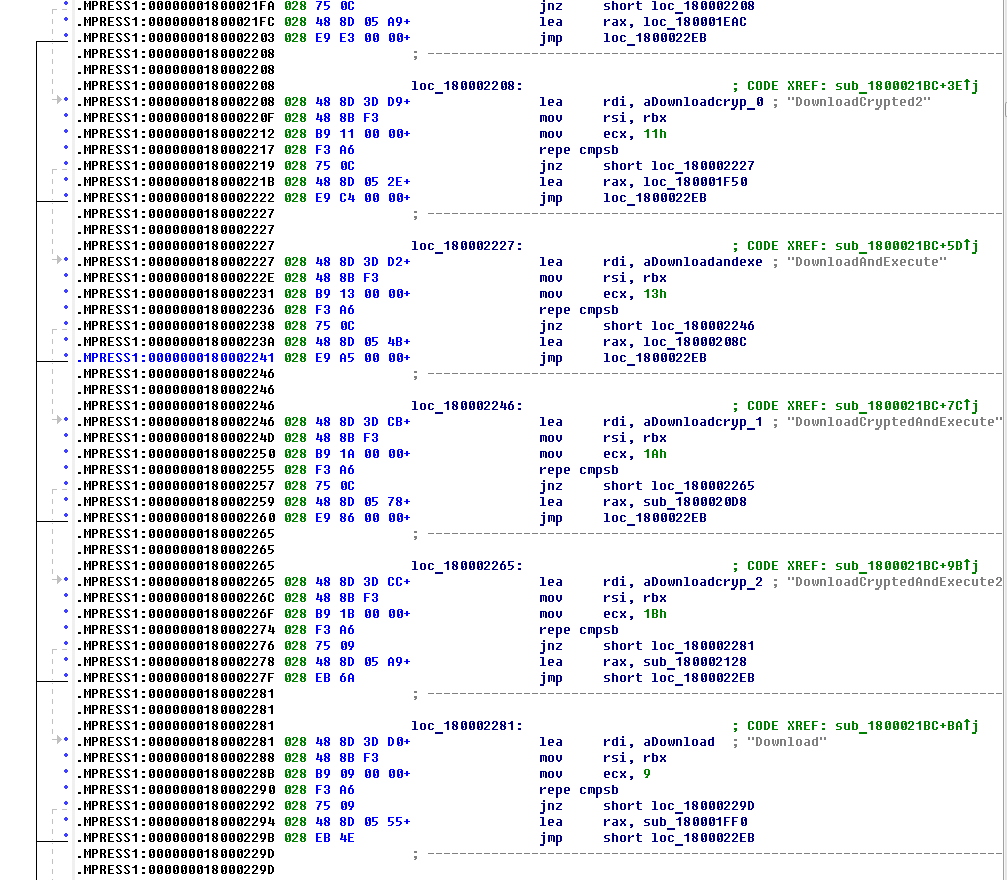Click CODE XREF sub_1800021BC+3E
Screen dimensions: 1007x880
[x=907, y=86]
